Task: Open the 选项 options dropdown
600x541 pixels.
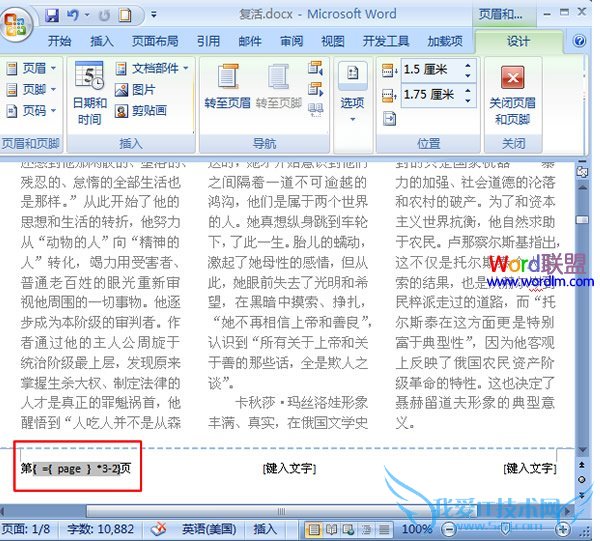Action: [x=352, y=92]
